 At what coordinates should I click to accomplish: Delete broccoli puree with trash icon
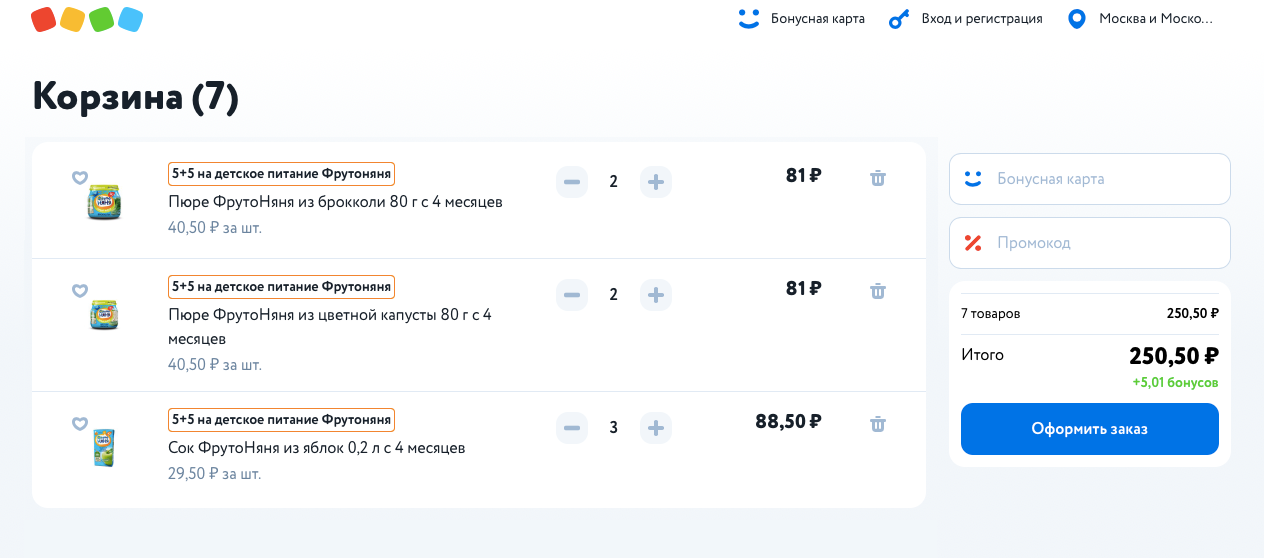[x=878, y=178]
